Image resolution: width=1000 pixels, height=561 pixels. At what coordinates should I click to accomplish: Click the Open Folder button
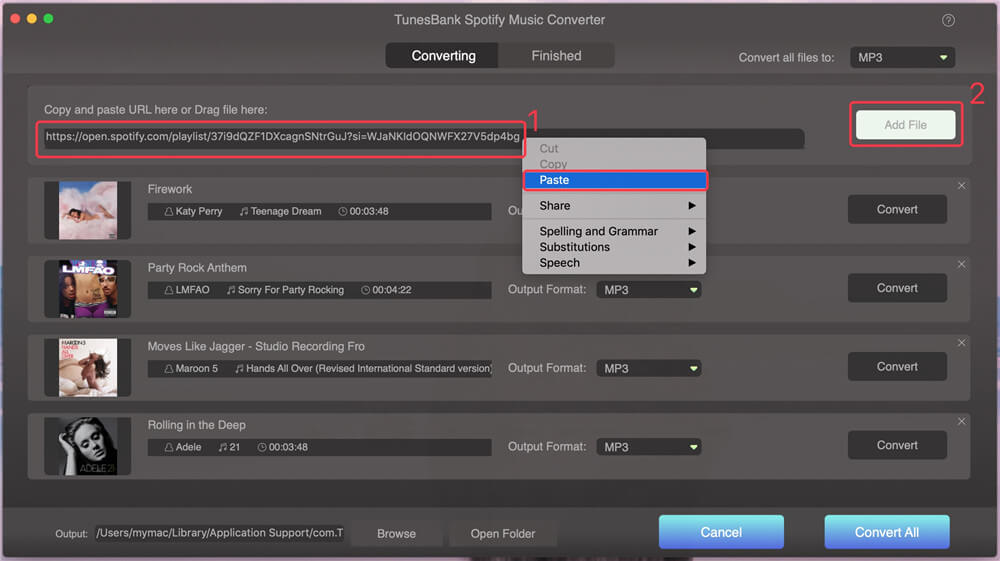[x=503, y=534]
